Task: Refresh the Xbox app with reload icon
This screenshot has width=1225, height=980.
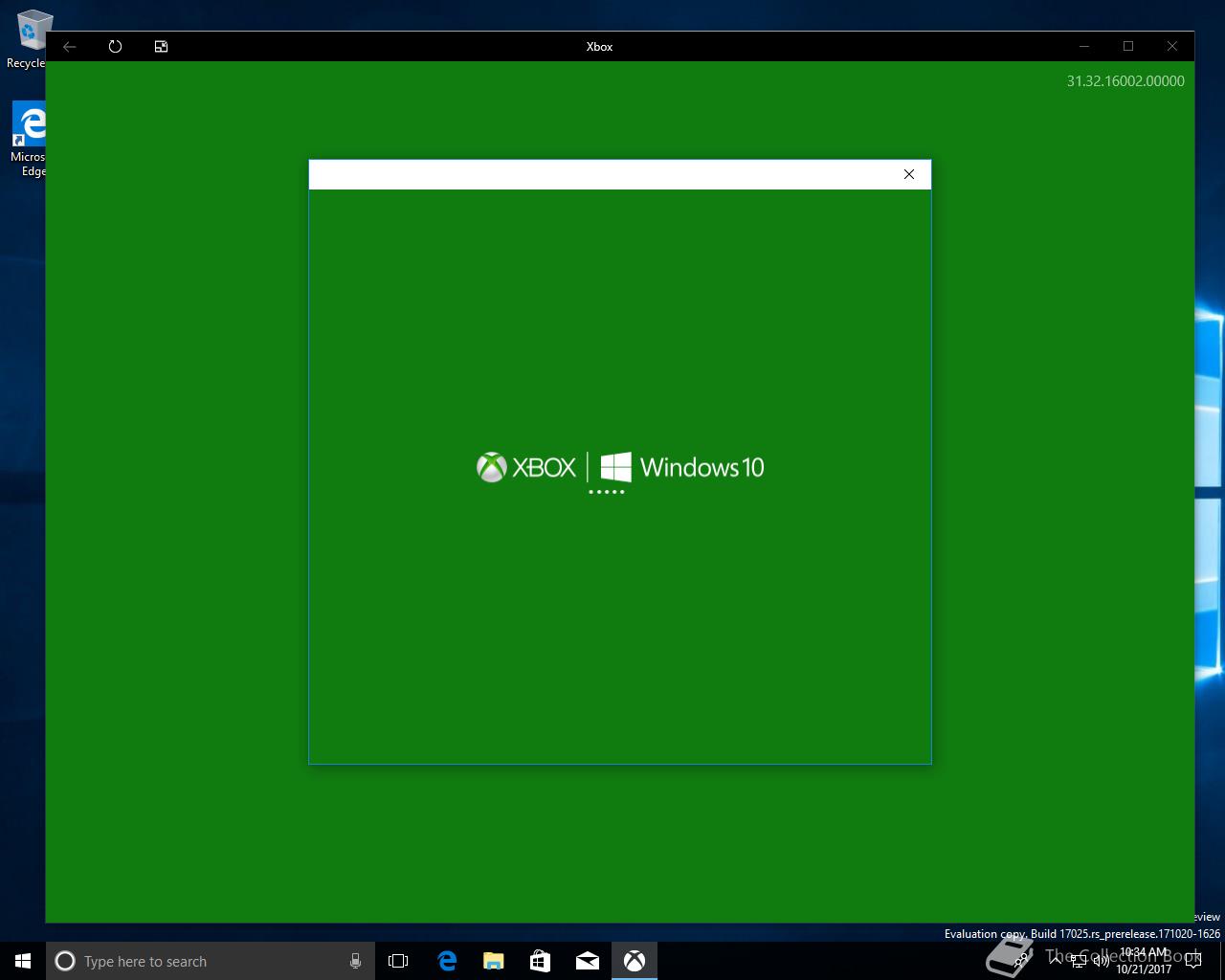Action: [115, 46]
